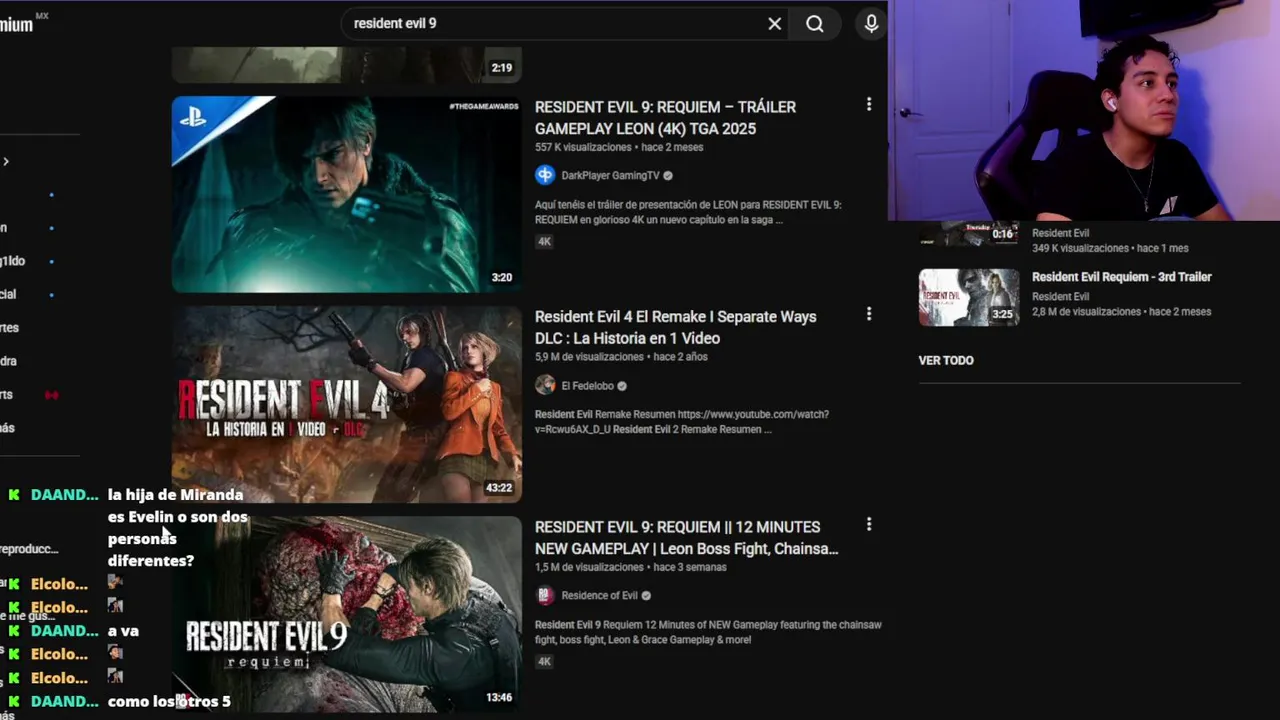This screenshot has width=1280, height=720.
Task: Expand the sidebar section chevron arrow
Action: coord(6,161)
